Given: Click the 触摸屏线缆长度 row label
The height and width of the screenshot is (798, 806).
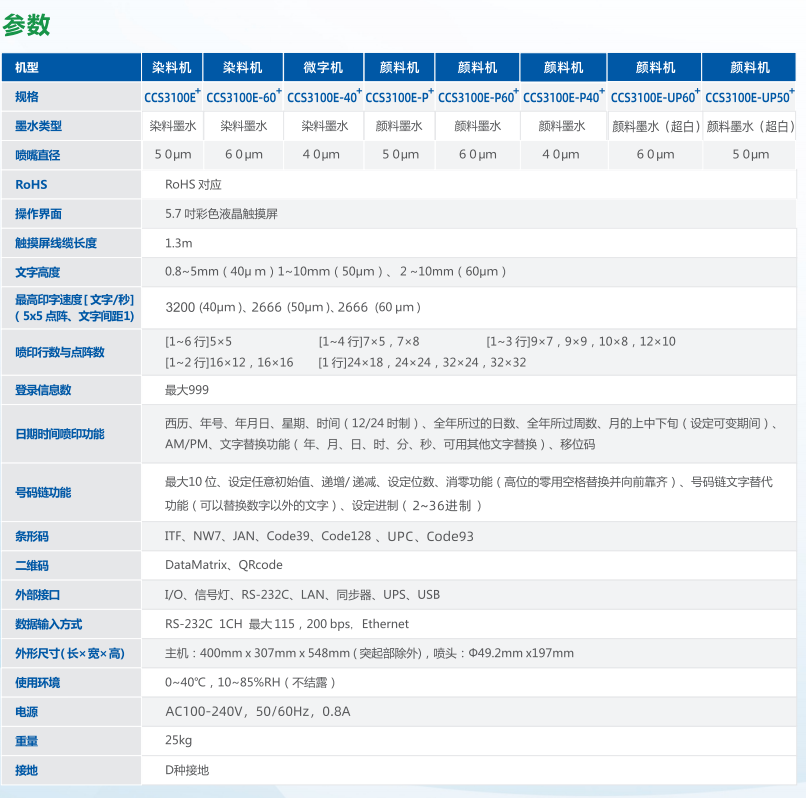Looking at the screenshot, I should click(x=56, y=243).
